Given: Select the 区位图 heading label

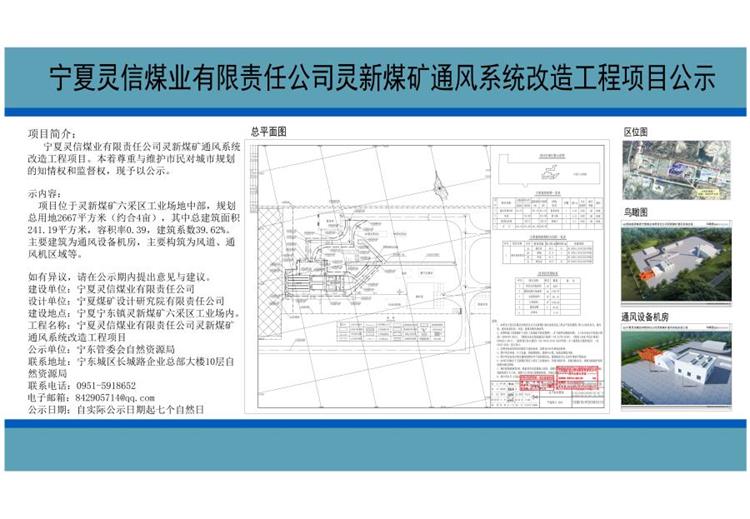Looking at the screenshot, I should click(x=636, y=132).
